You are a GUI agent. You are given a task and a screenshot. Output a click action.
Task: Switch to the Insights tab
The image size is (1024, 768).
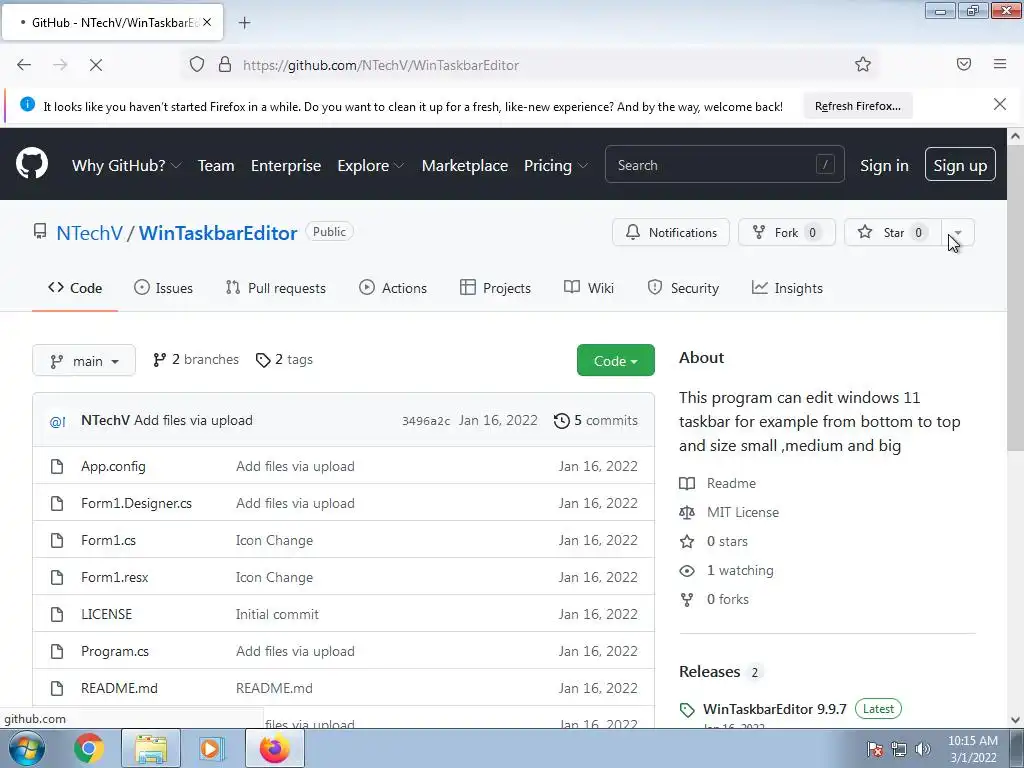pos(787,288)
